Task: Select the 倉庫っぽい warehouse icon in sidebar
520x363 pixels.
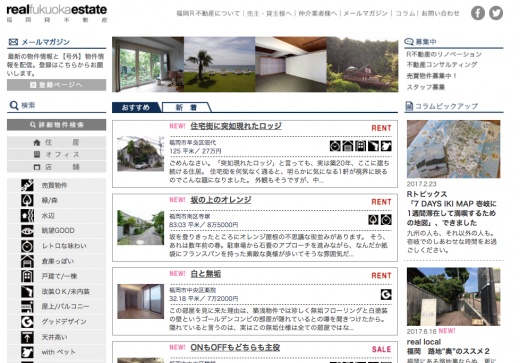Action: [27, 261]
